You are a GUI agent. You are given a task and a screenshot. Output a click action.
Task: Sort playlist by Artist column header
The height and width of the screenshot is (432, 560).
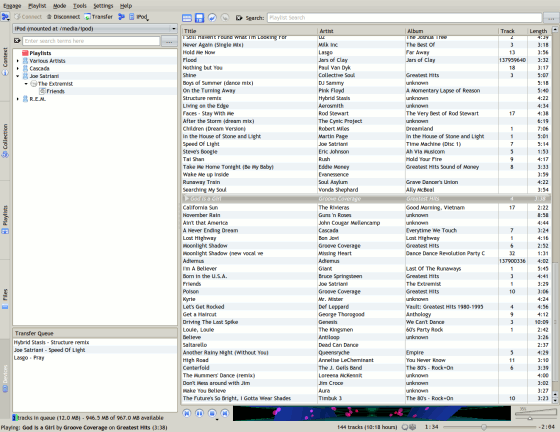pos(361,31)
